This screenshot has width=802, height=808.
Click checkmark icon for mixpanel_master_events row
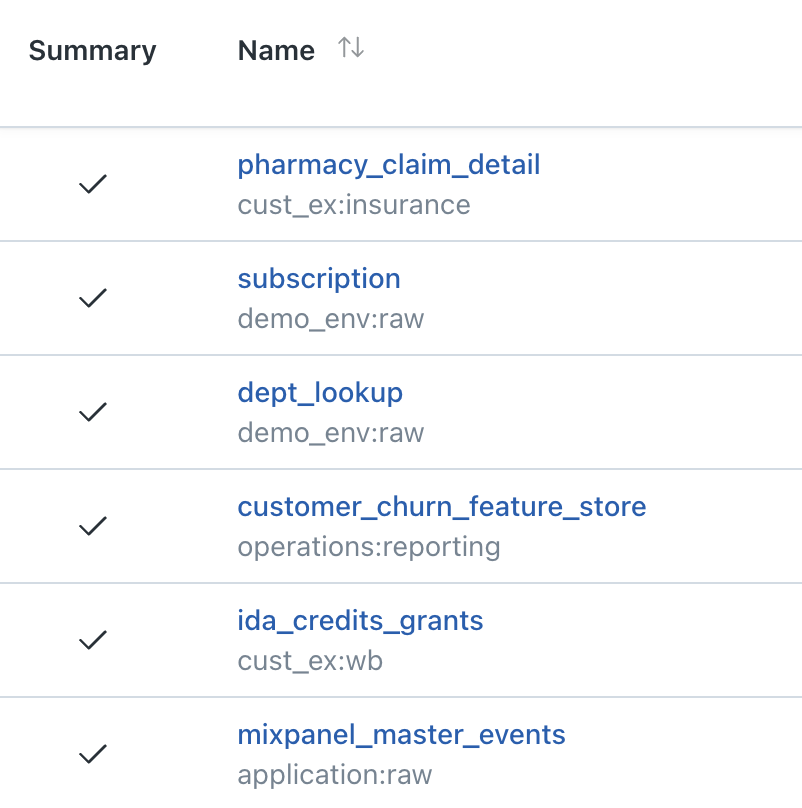tap(93, 754)
